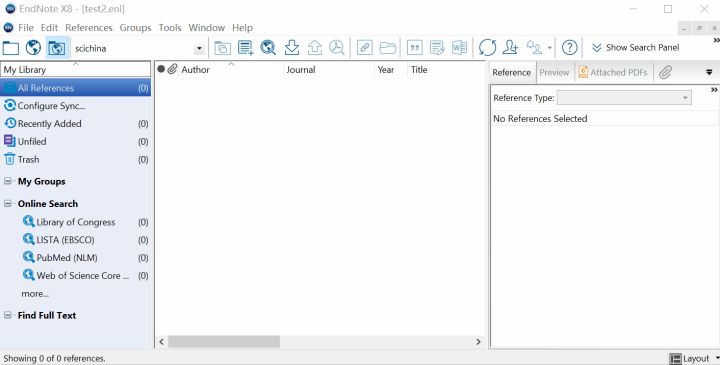Sort by Journal column header
The width and height of the screenshot is (720, 365).
[300, 70]
